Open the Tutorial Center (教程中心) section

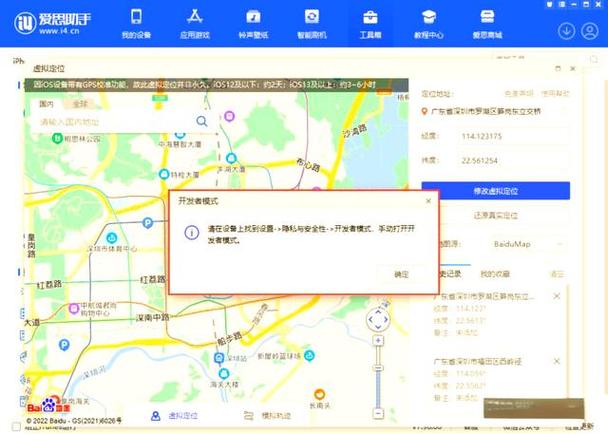[429, 24]
